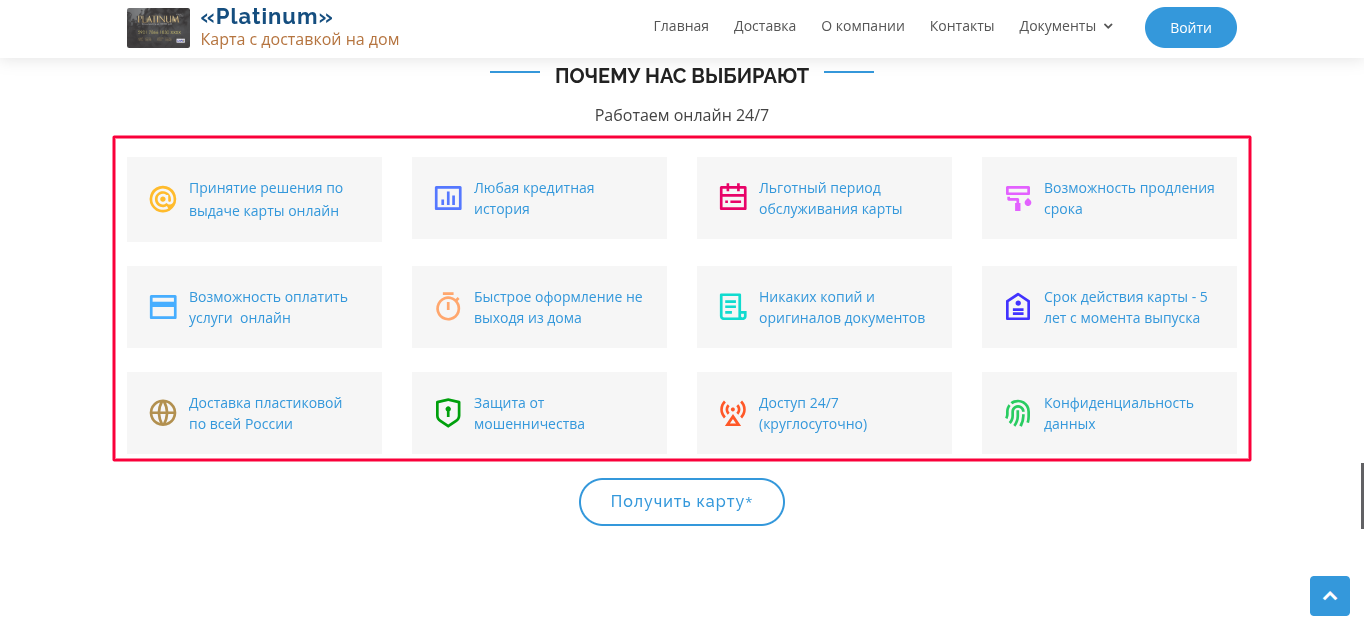1364x630 pixels.
Task: Click 'Защита от мошенничества' text
Action: [529, 413]
